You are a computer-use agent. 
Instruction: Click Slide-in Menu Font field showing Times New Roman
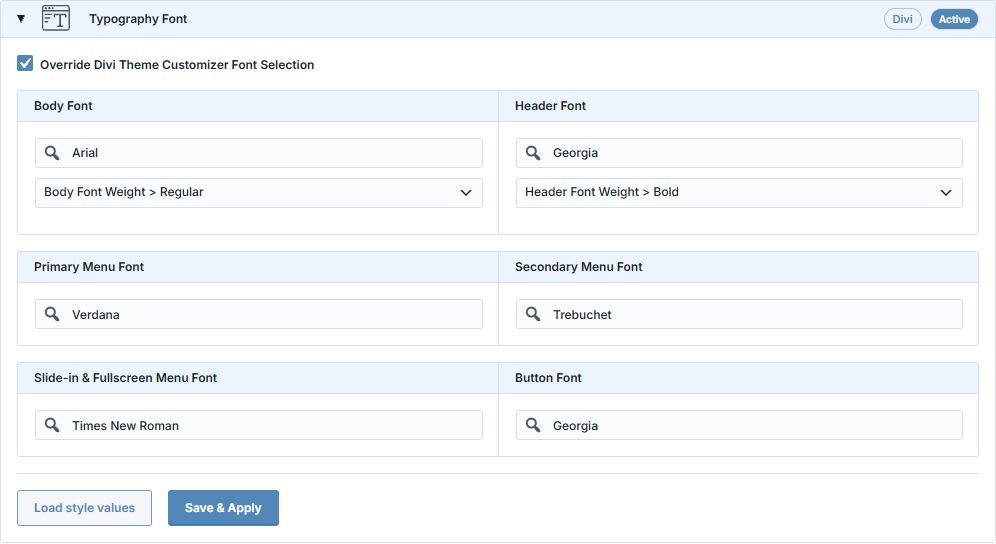pos(259,425)
